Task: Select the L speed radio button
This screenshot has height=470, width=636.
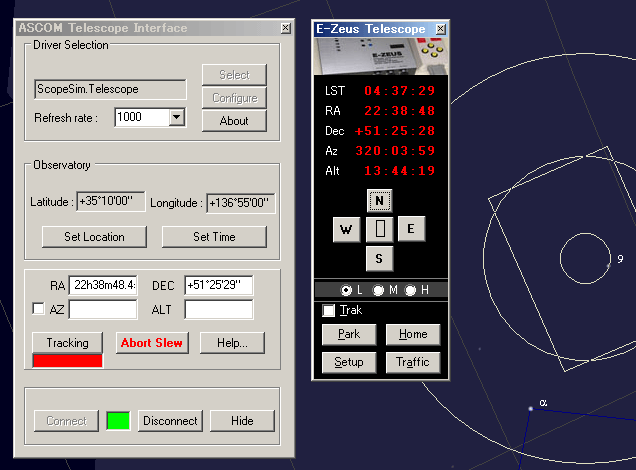Action: click(x=346, y=290)
